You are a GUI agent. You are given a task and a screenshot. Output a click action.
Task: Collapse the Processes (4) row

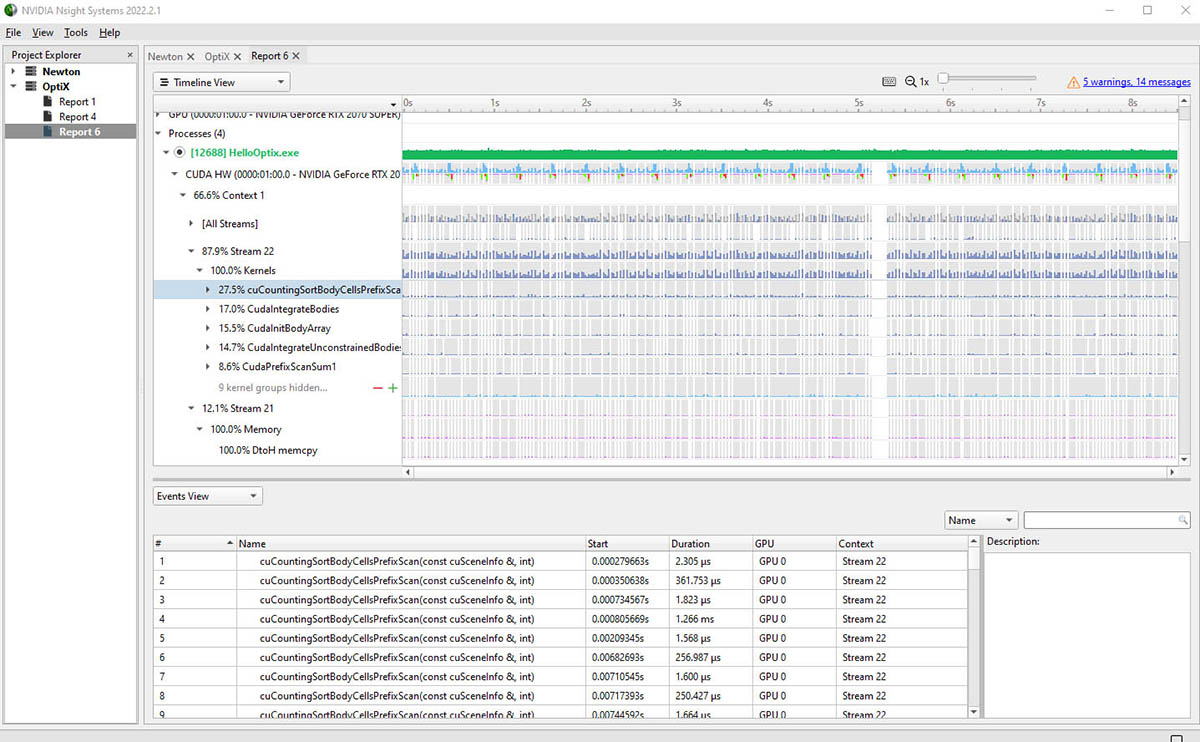coord(160,133)
